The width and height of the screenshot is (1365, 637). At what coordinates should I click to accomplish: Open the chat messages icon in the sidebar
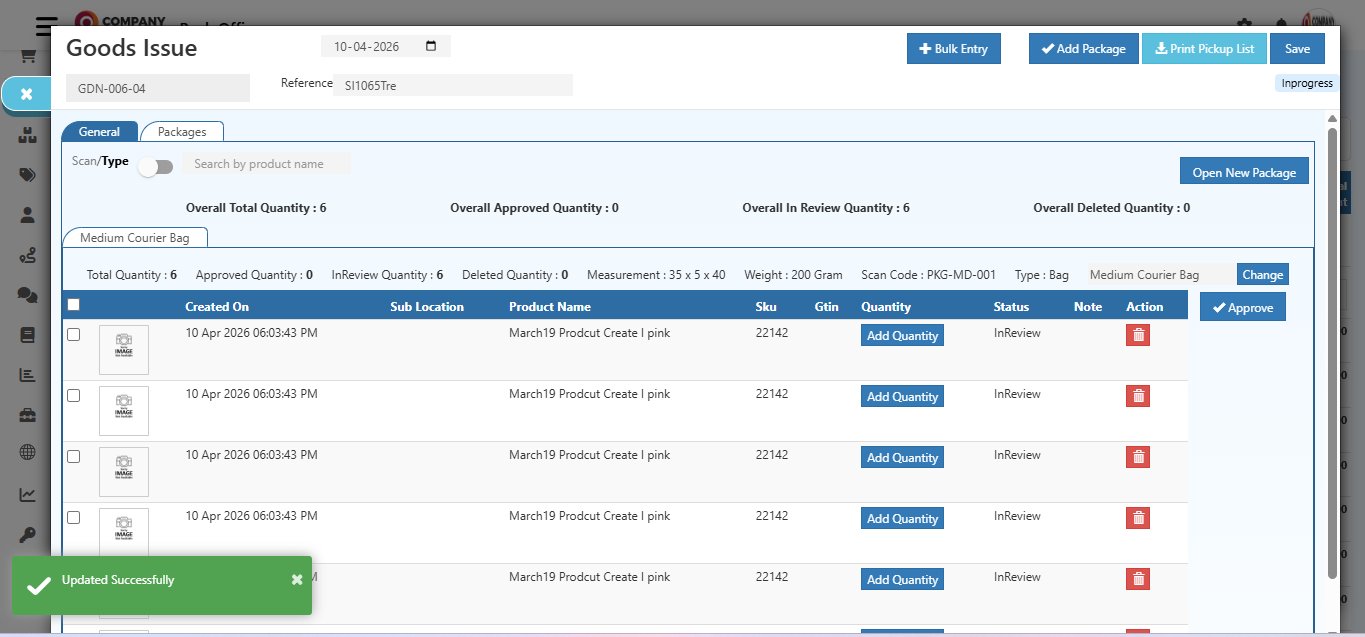pos(27,294)
